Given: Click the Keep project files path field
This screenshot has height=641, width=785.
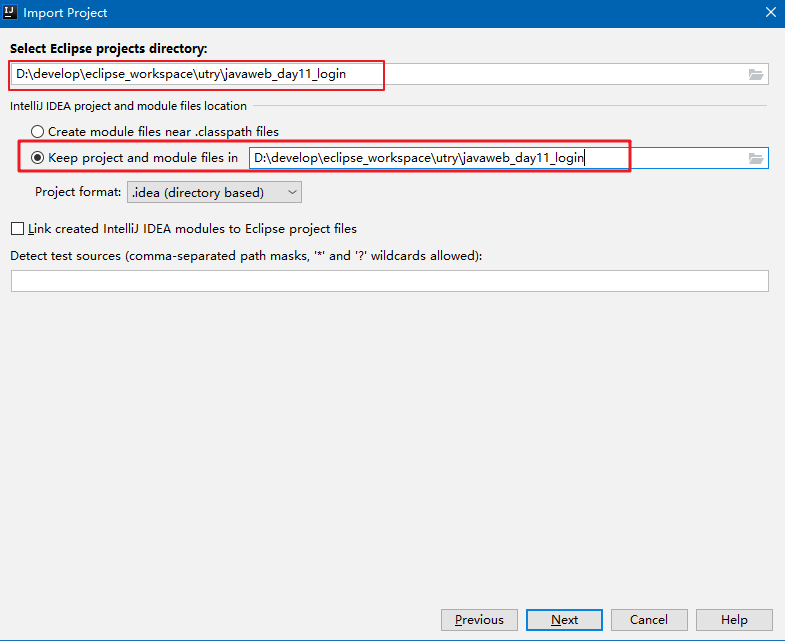Looking at the screenshot, I should pyautogui.click(x=509, y=158).
